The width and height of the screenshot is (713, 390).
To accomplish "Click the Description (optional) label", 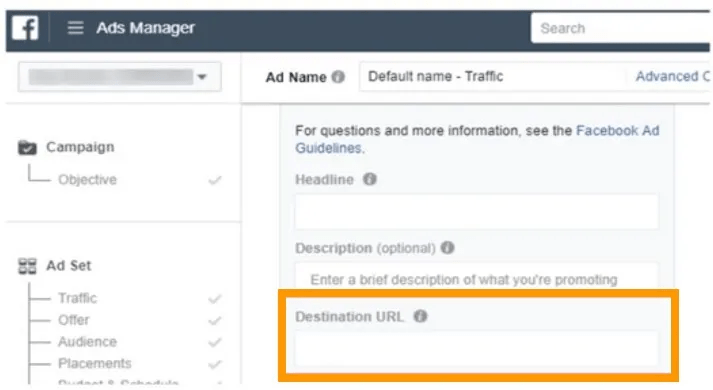I will click(x=366, y=248).
